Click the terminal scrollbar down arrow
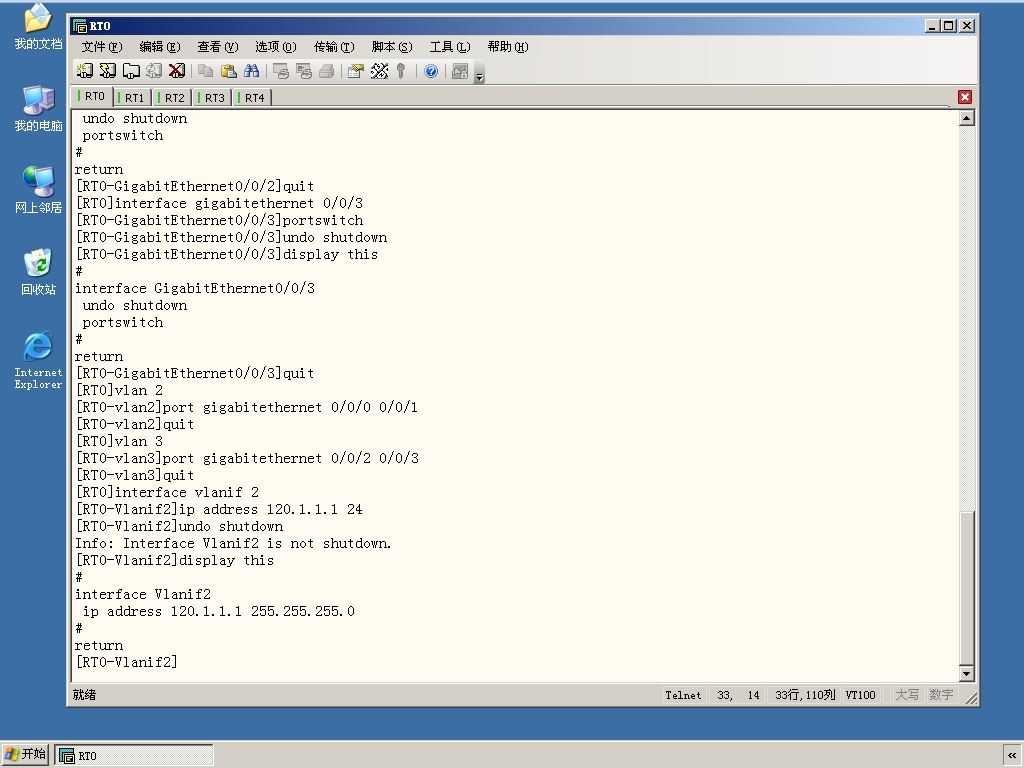1024x768 pixels. pos(967,673)
